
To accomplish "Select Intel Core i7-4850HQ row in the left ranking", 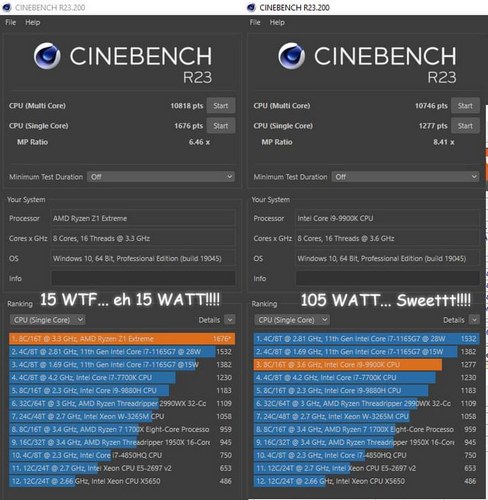I will coord(122,455).
